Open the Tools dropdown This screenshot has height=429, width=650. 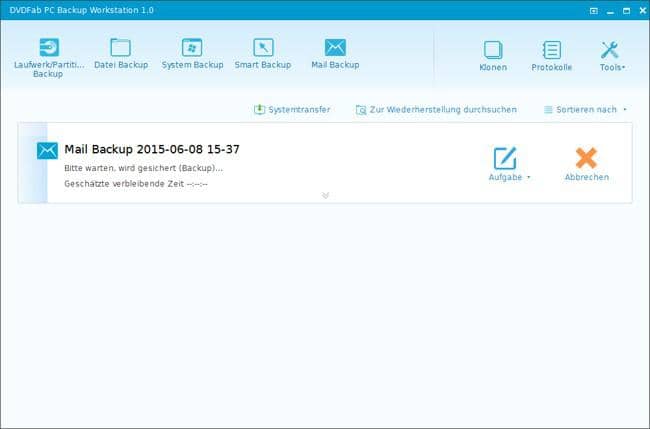click(x=612, y=56)
